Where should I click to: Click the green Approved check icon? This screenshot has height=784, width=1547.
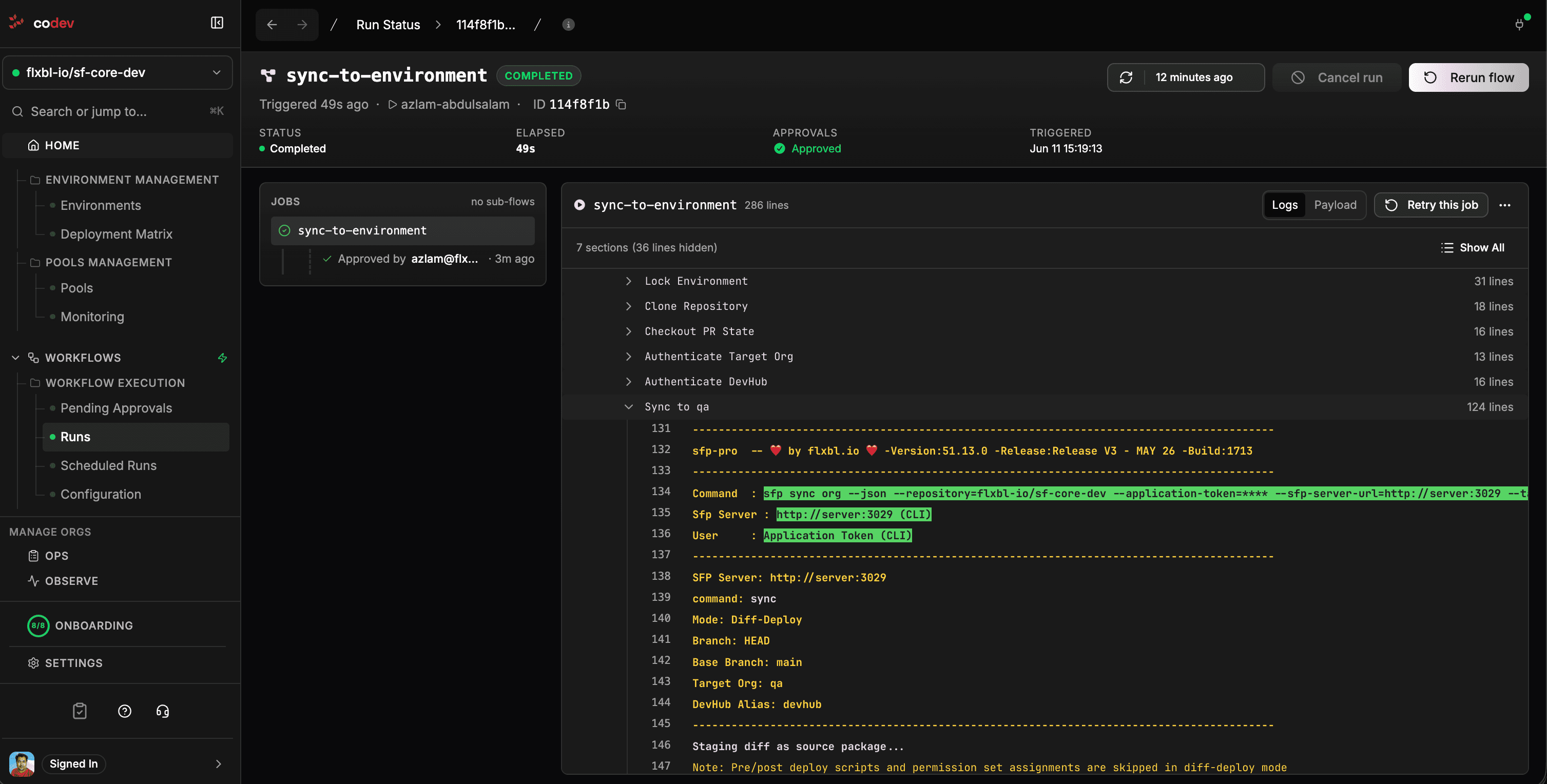pos(780,148)
